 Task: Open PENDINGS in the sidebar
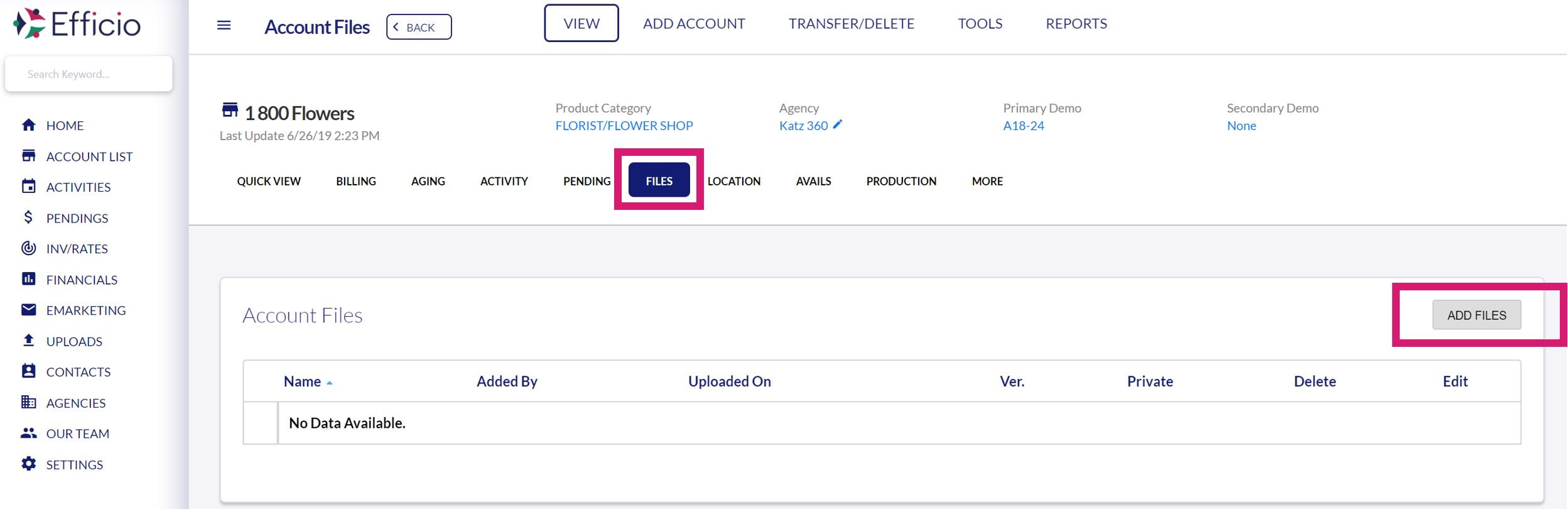77,217
